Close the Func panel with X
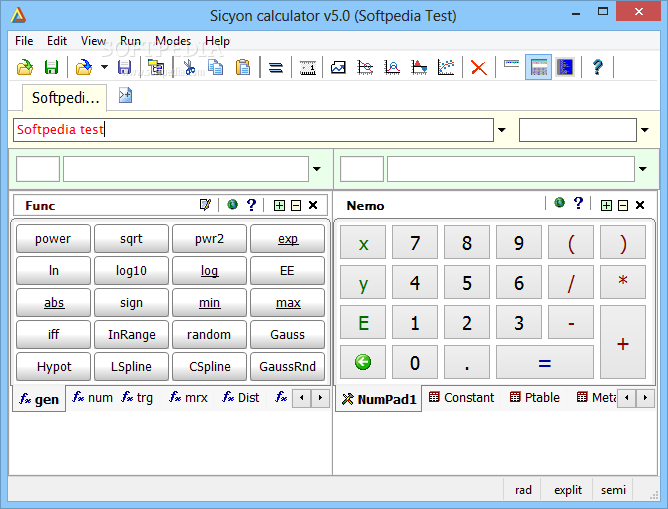This screenshot has height=509, width=668. point(313,205)
